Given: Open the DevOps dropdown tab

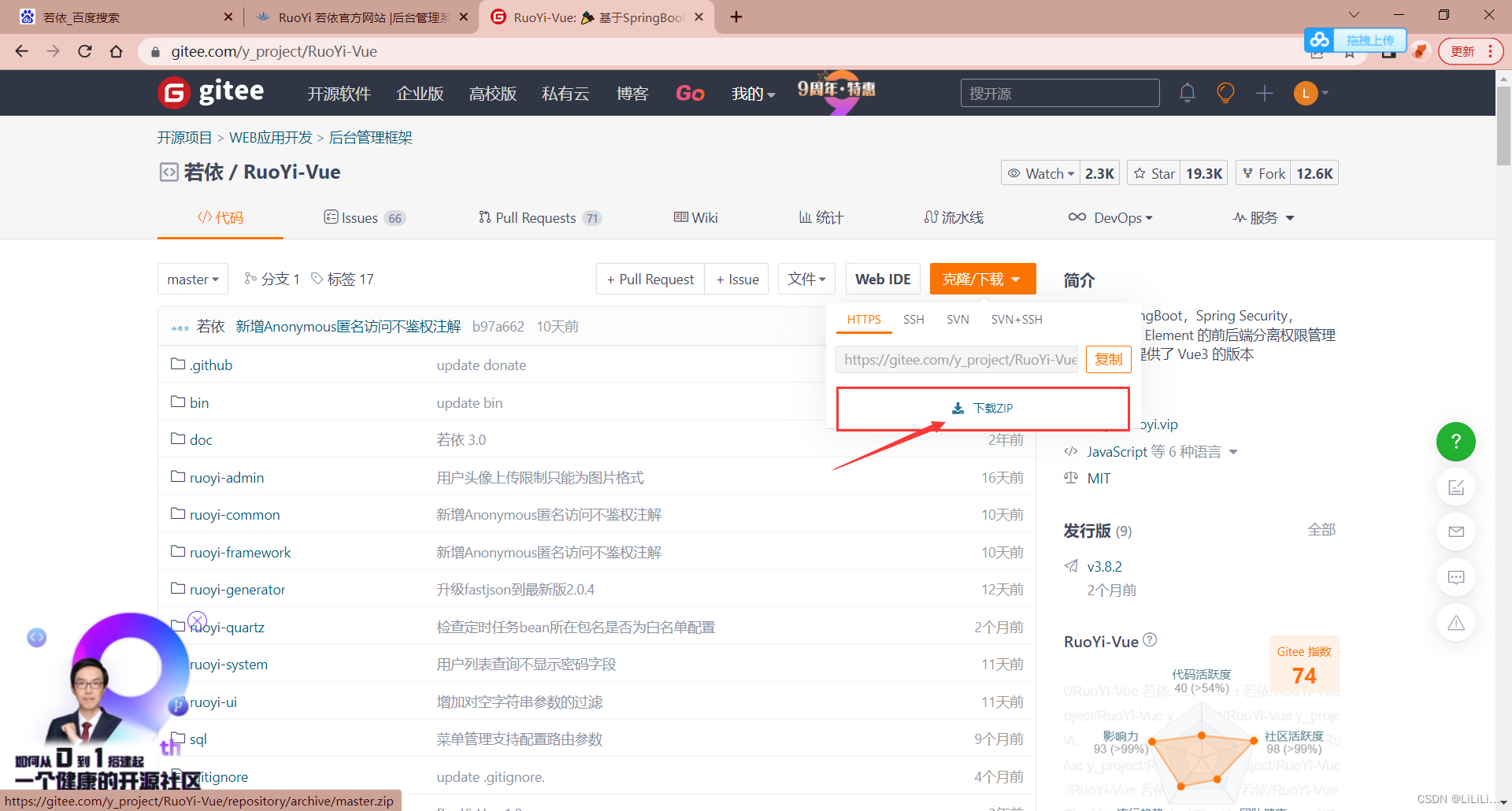Looking at the screenshot, I should pos(1110,217).
